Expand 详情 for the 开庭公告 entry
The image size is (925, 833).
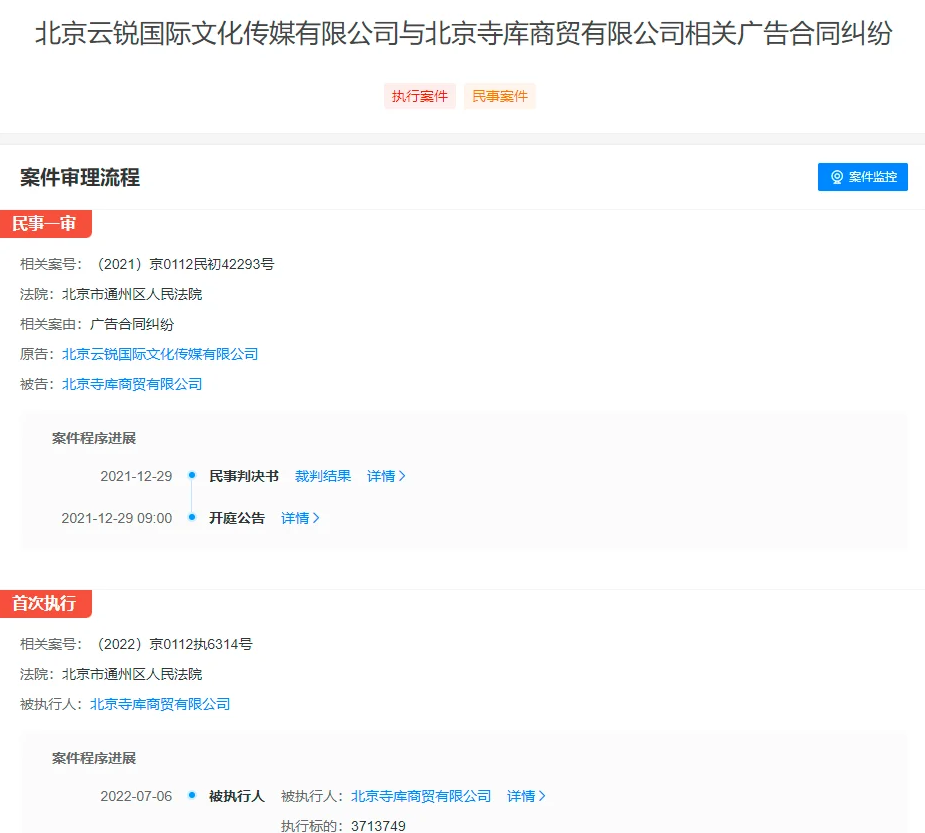tap(300, 518)
